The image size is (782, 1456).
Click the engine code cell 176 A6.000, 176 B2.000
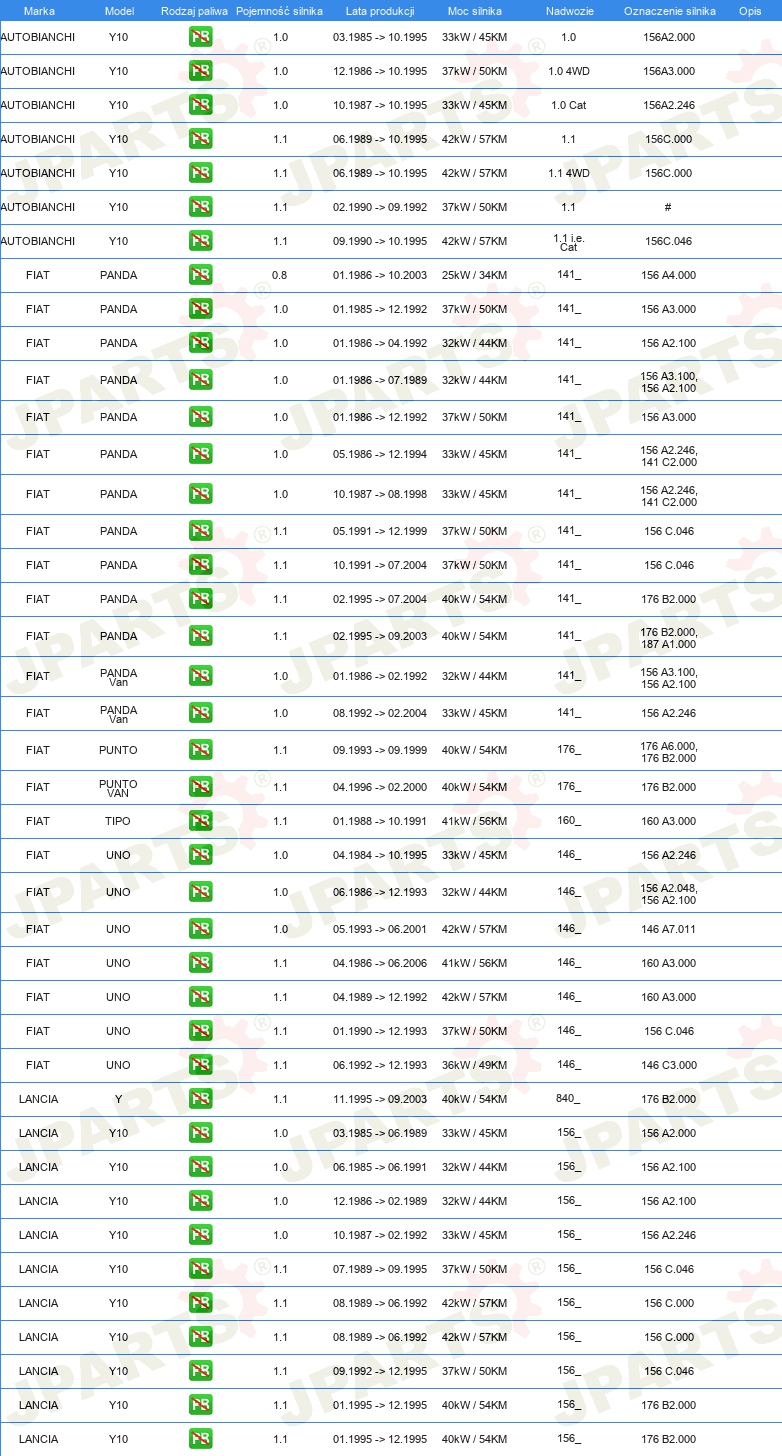[x=669, y=751]
